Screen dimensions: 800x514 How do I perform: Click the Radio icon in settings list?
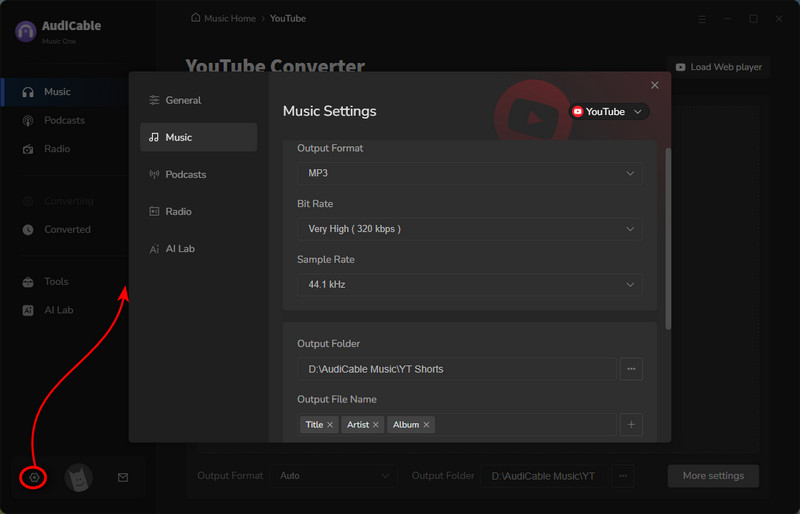(x=154, y=211)
